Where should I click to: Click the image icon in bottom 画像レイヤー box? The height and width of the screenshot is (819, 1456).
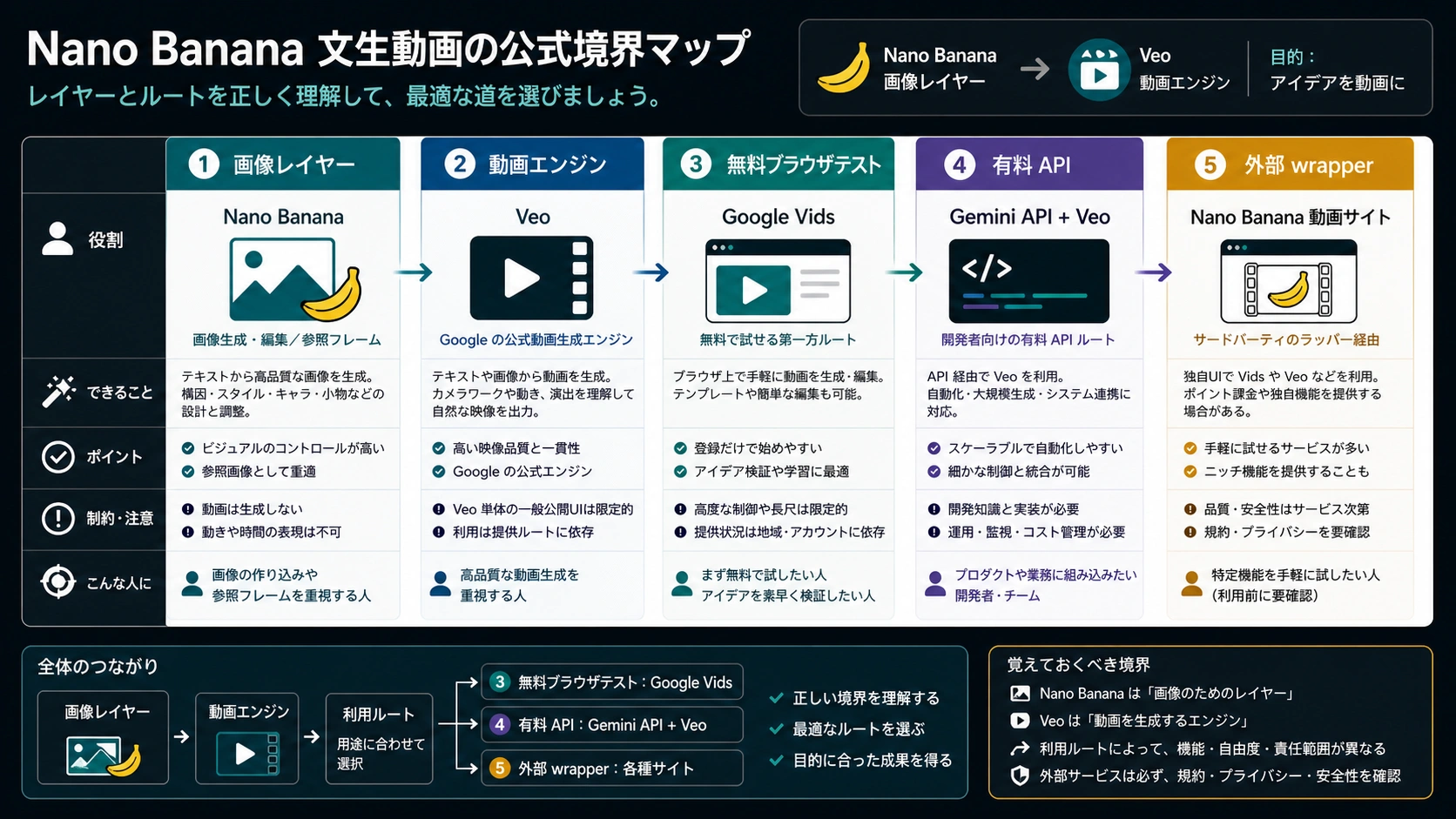pyautogui.click(x=103, y=756)
